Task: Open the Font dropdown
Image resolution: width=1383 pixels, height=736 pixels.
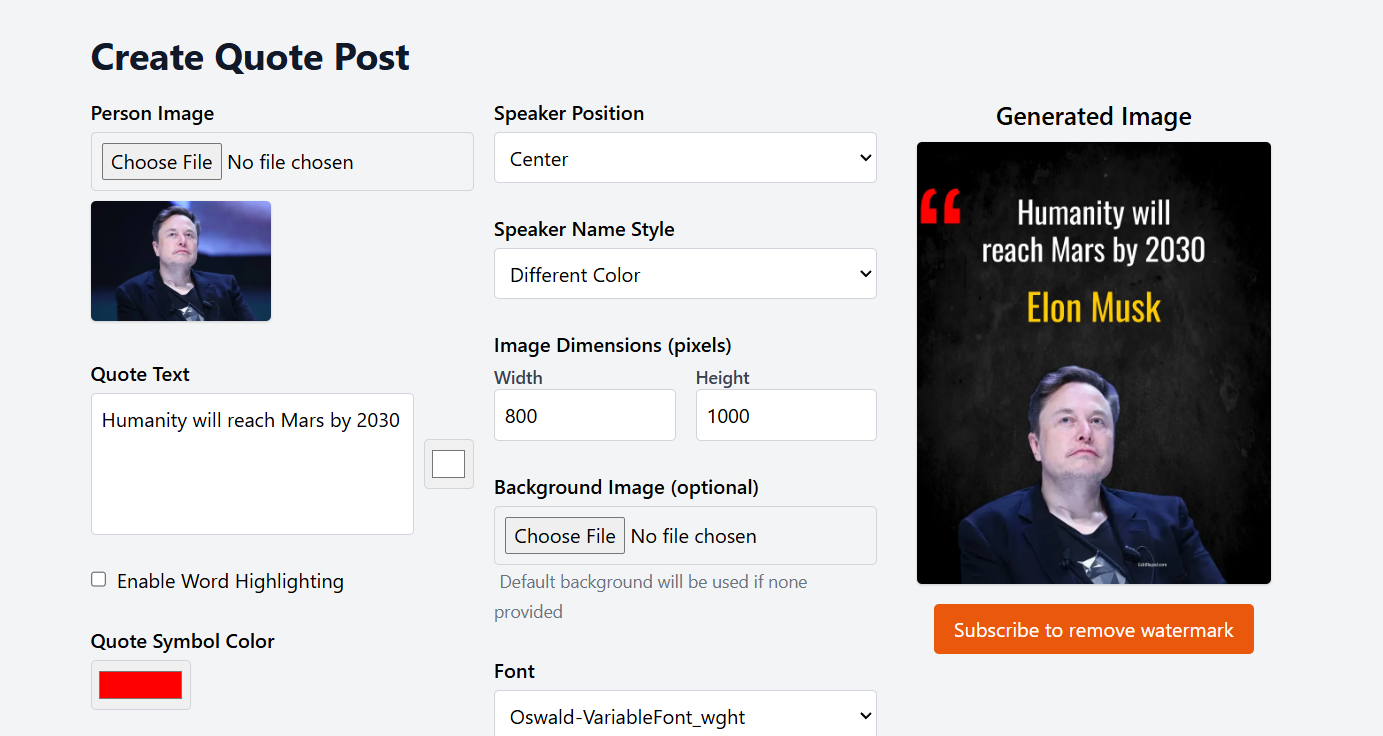Action: click(685, 715)
